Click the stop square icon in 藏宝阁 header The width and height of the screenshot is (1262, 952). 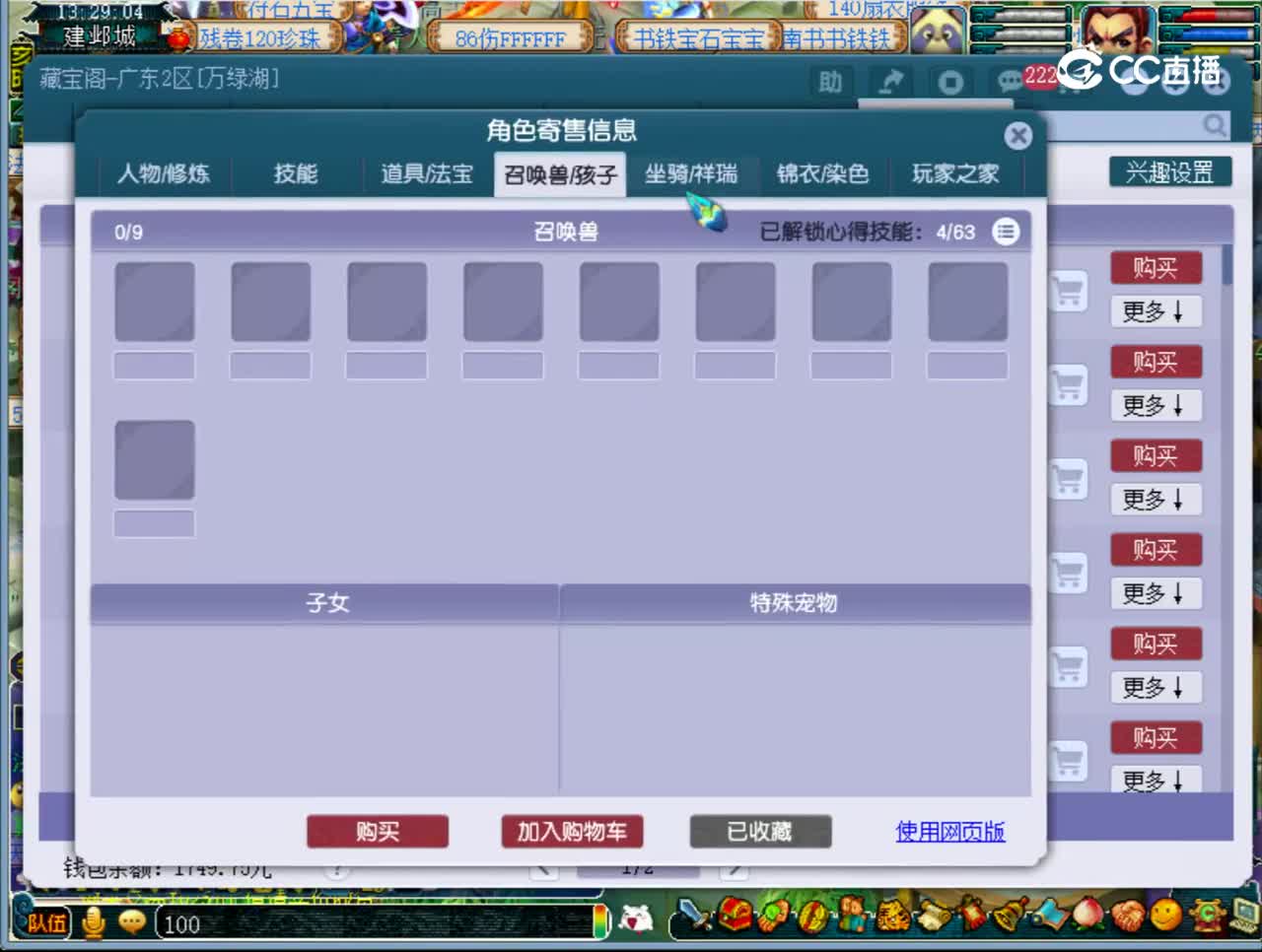[x=950, y=82]
